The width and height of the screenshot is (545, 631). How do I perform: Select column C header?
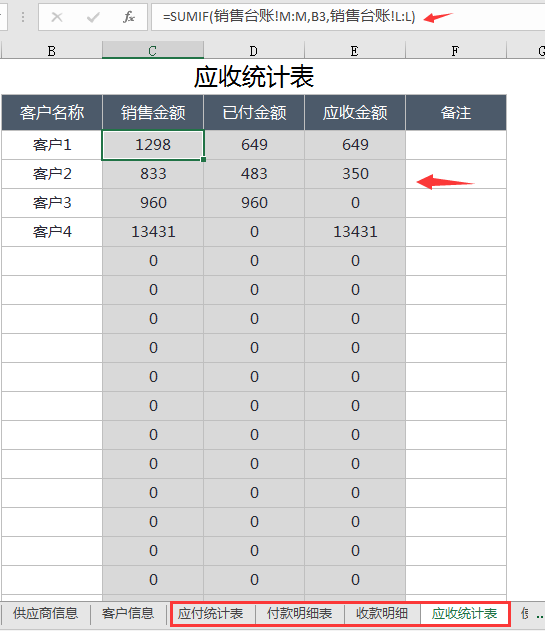click(153, 51)
